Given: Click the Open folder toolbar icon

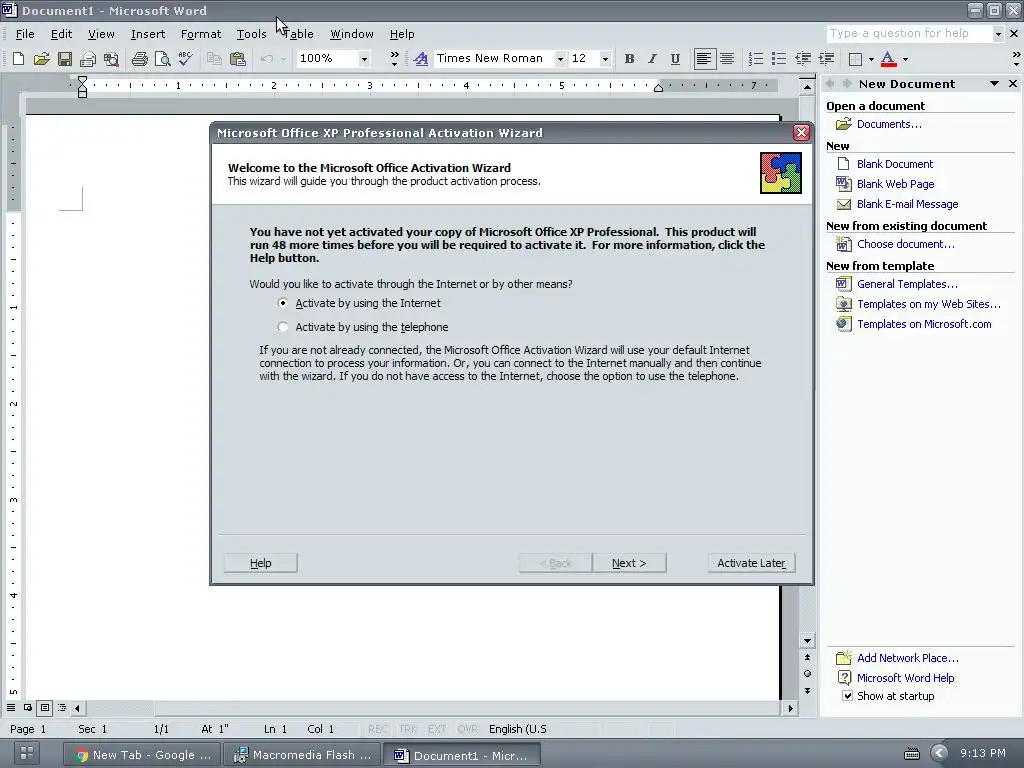Looking at the screenshot, I should [41, 59].
